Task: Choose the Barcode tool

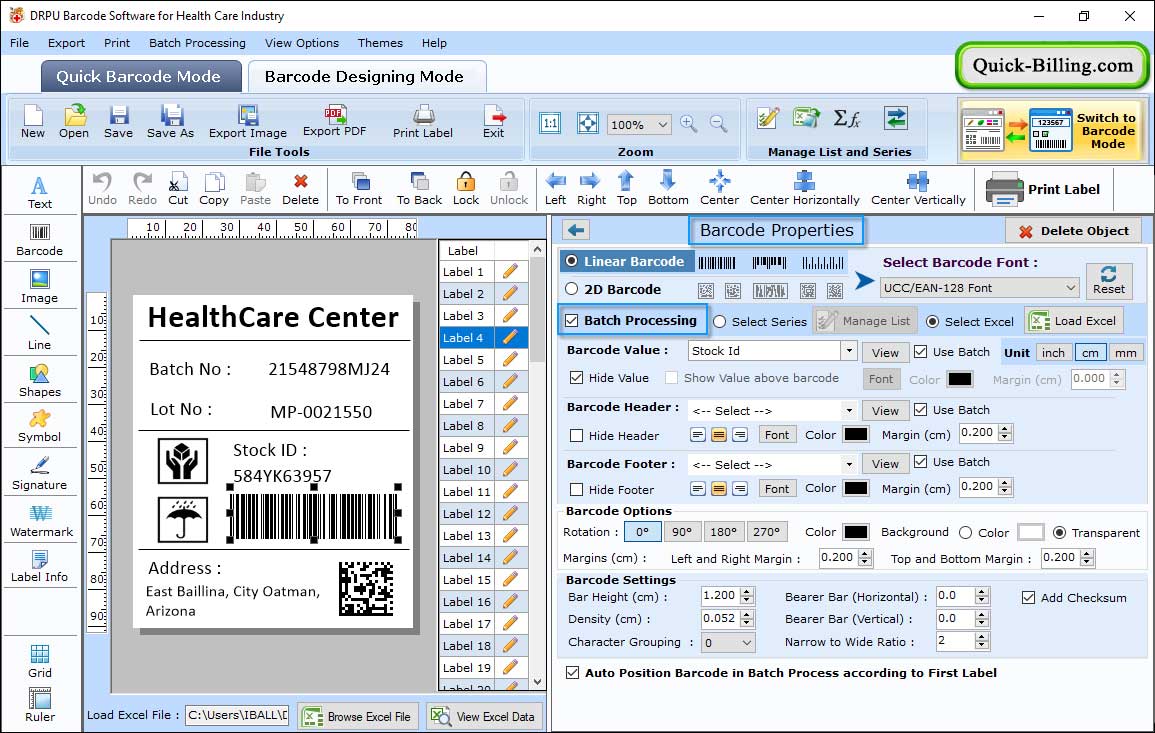Action: coord(40,240)
